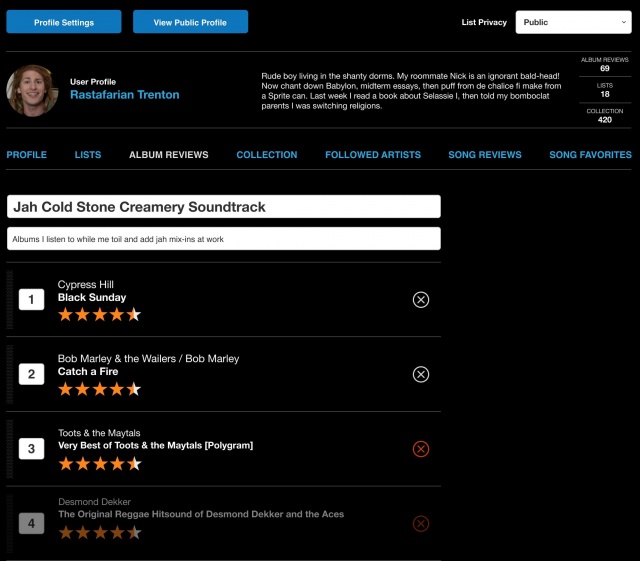
Task: Open the Song Favorites tab
Action: coord(590,155)
